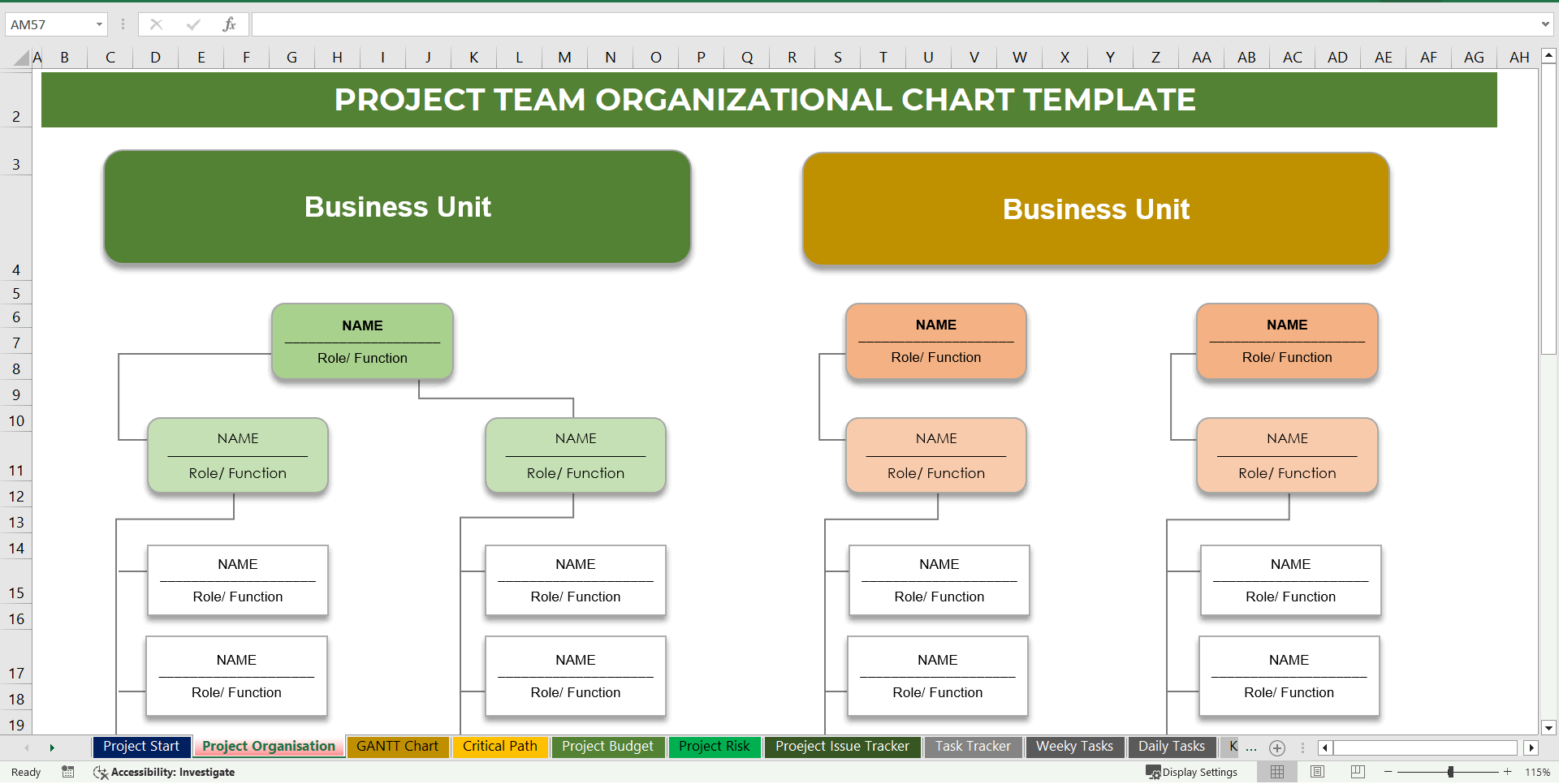1559x784 pixels.
Task: Click the macro recording icon in status bar
Action: click(x=68, y=772)
